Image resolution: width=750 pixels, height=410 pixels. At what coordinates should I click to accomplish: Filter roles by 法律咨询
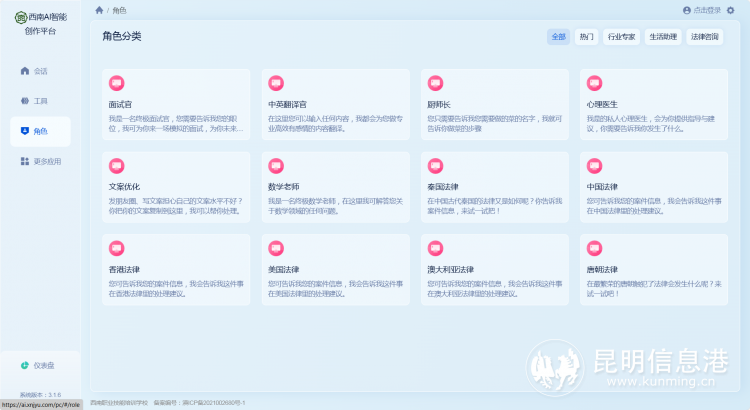705,37
